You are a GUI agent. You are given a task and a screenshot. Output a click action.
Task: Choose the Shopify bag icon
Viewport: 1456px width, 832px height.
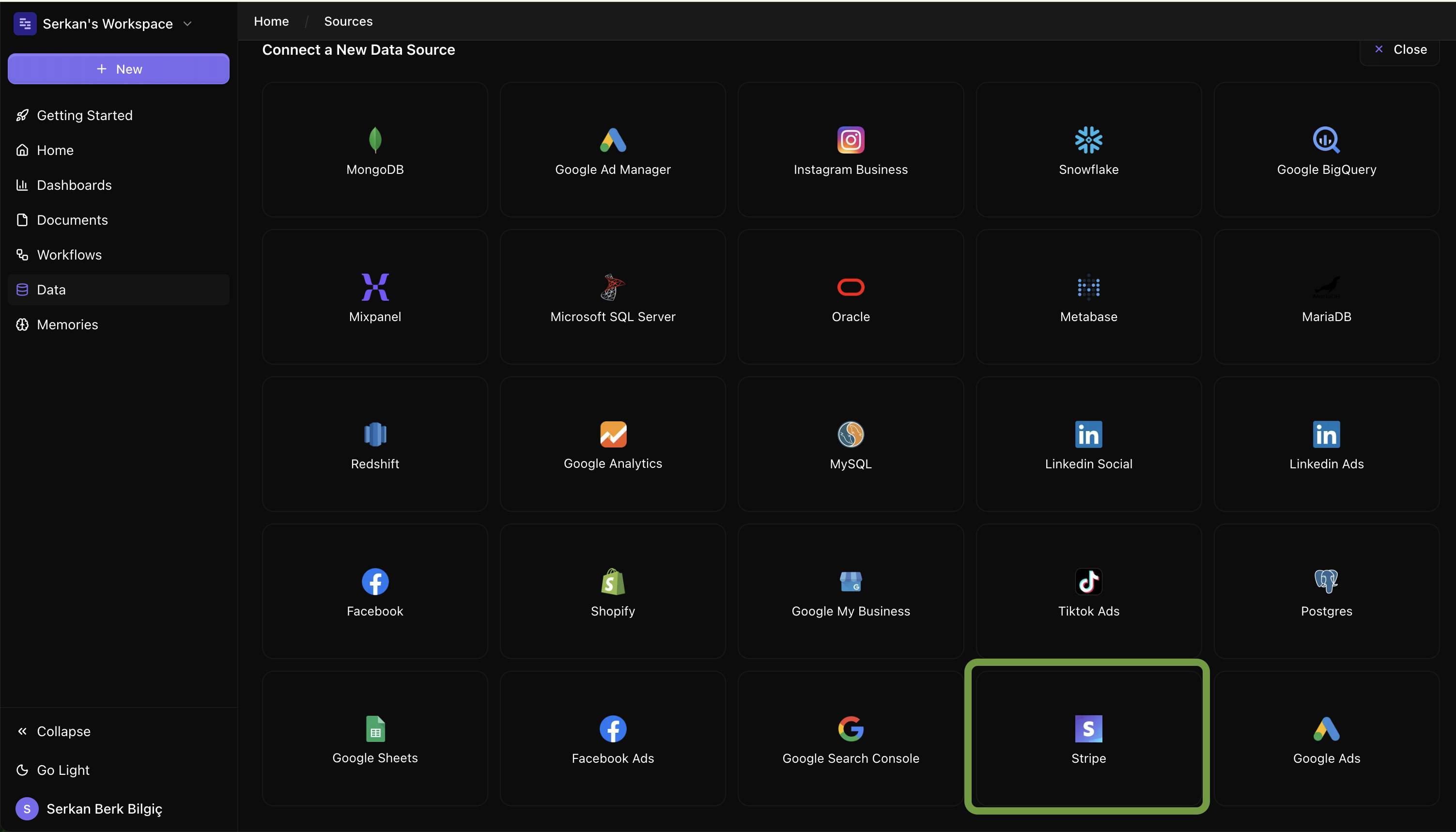point(613,581)
